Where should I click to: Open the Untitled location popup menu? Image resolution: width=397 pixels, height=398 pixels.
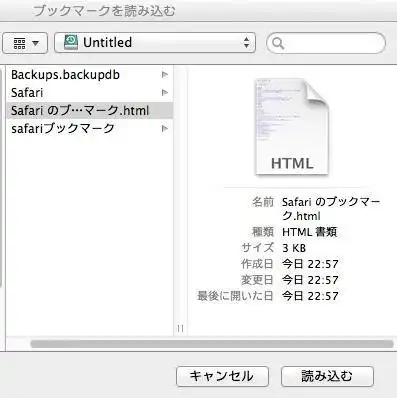click(x=155, y=43)
